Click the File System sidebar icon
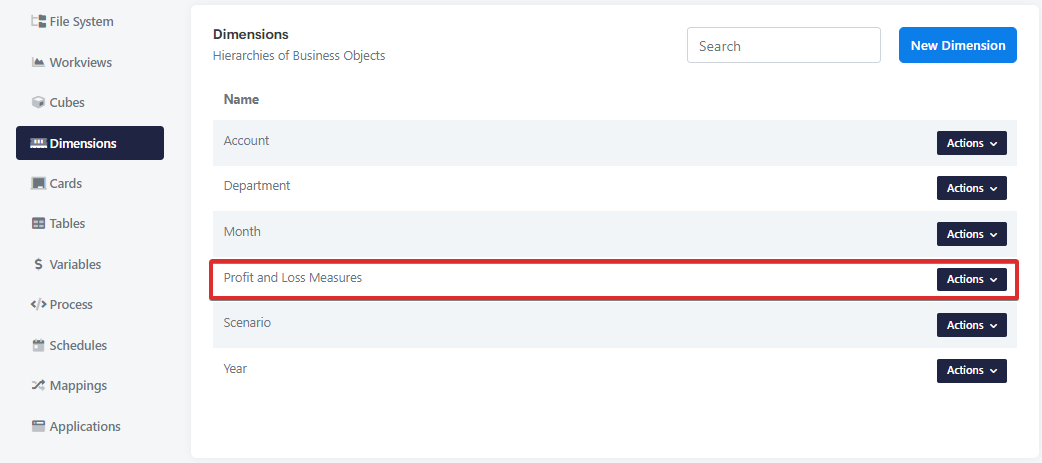This screenshot has width=1042, height=463. coord(39,21)
